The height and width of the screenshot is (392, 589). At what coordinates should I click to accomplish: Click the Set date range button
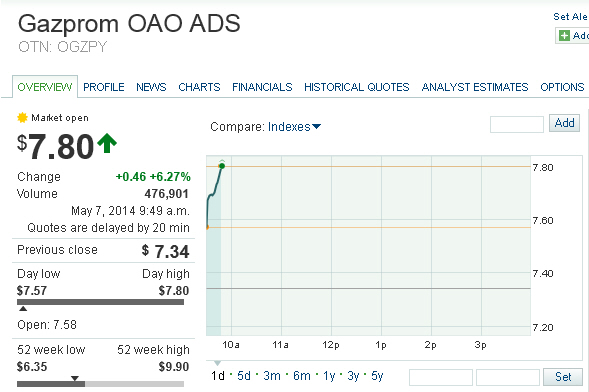(563, 377)
